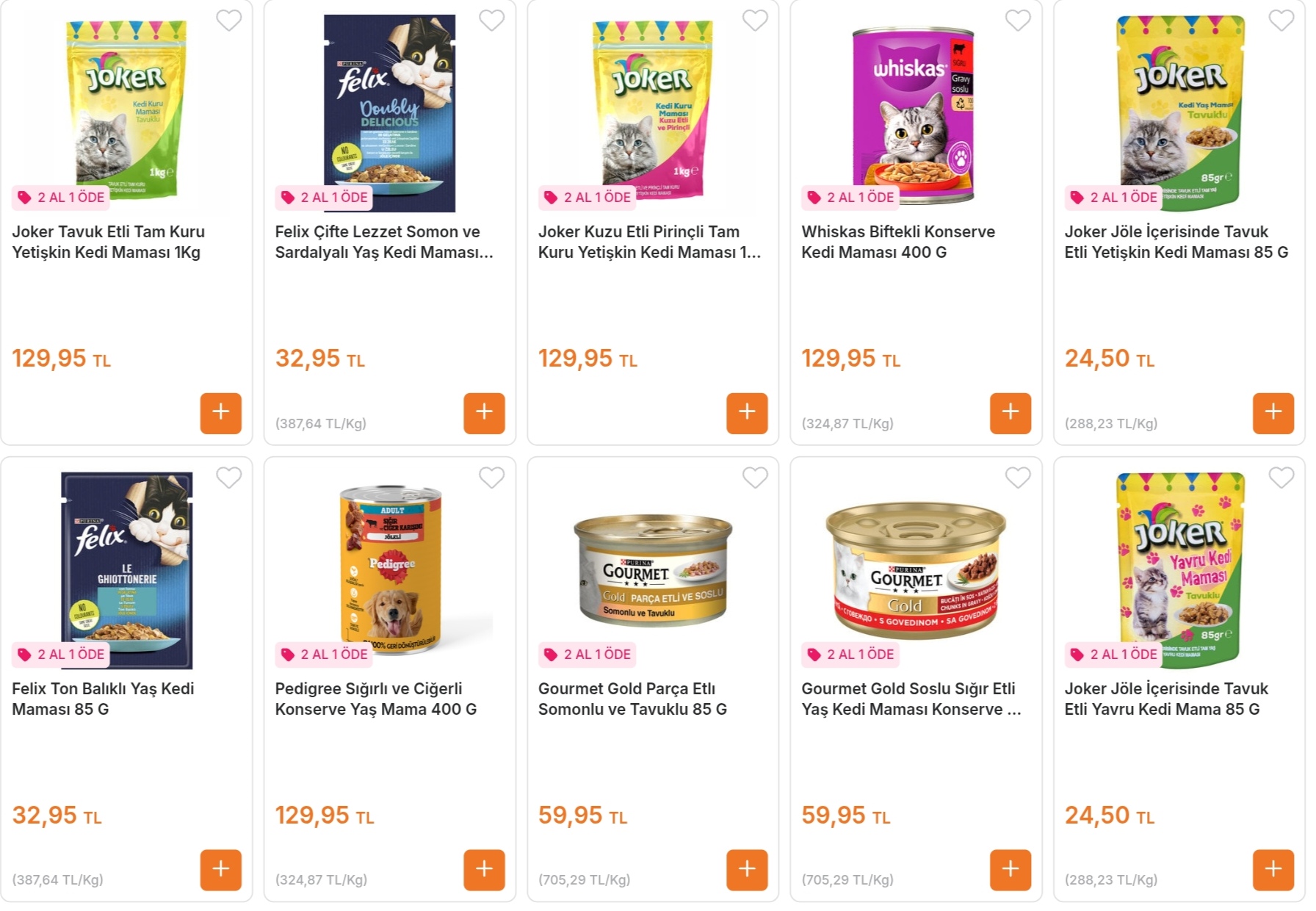This screenshot has width=1316, height=911.
Task: Add Gourmet Gold Soslu Sığır Etli to cart
Action: (1010, 870)
